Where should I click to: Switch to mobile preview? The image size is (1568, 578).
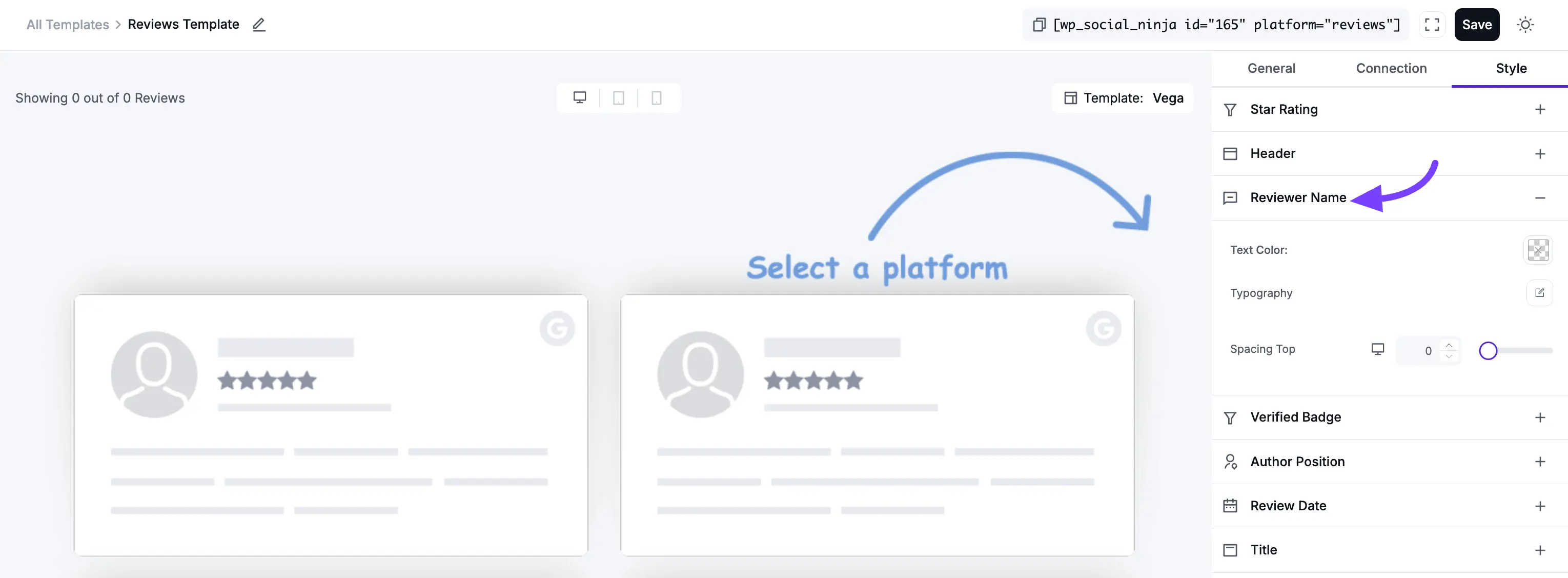(x=656, y=97)
